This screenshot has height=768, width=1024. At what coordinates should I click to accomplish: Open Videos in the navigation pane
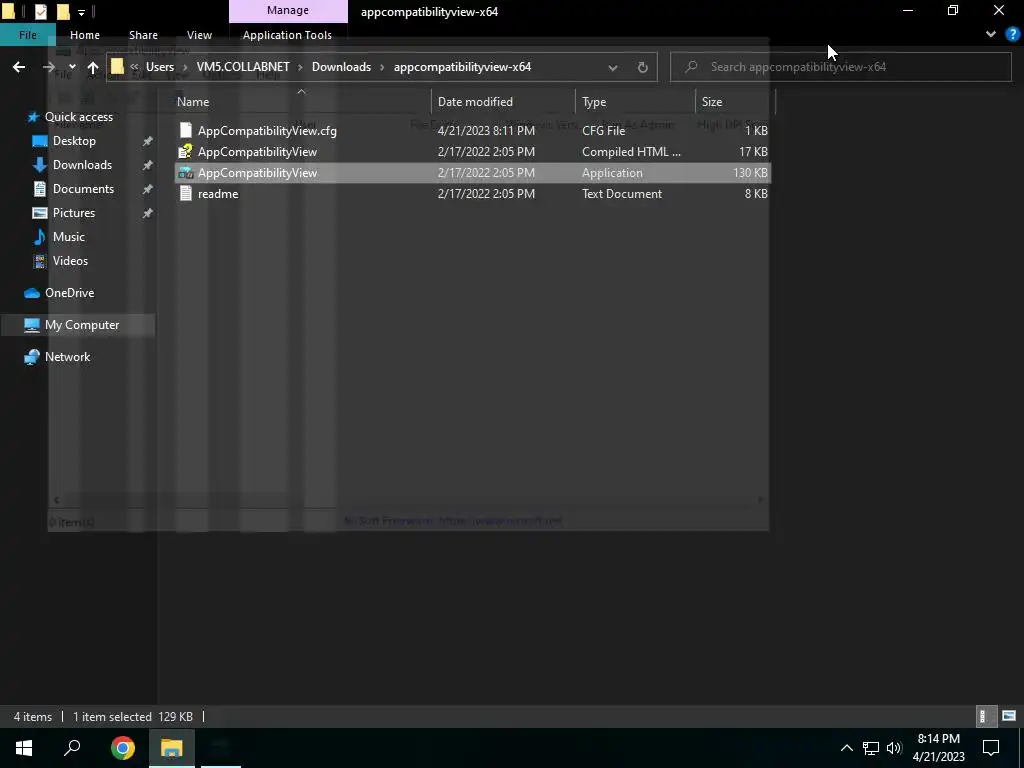[70, 261]
